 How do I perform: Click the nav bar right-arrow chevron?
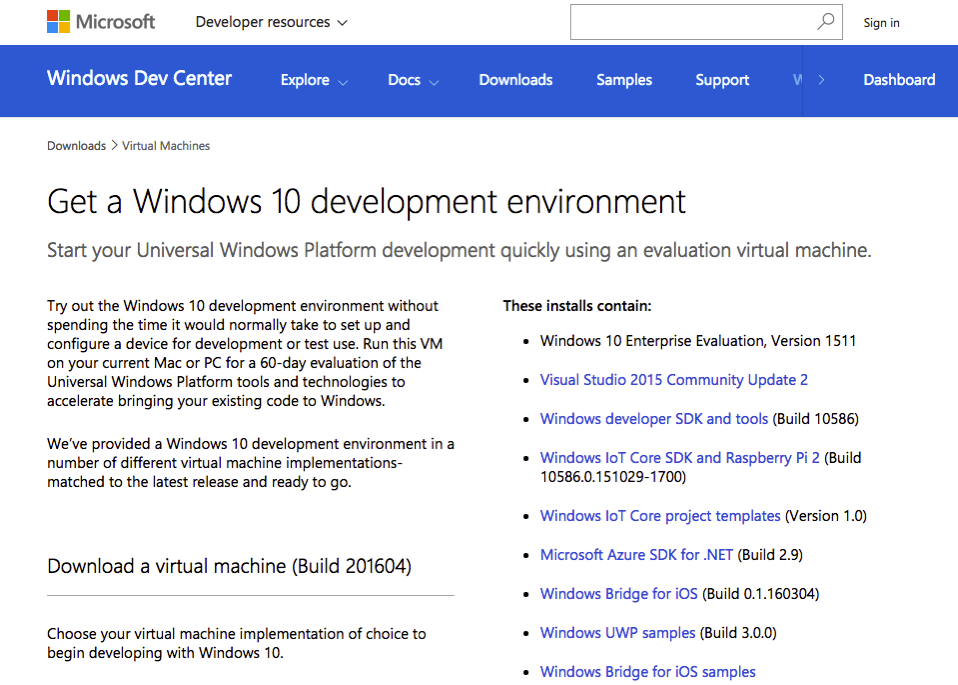coord(821,81)
